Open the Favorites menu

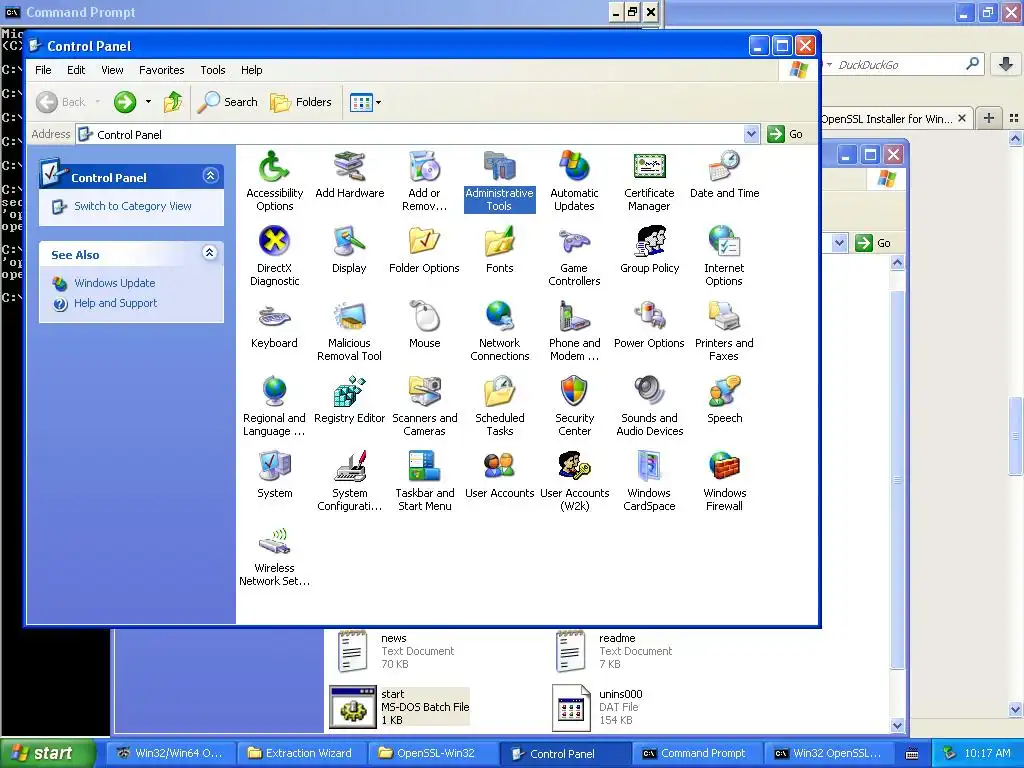[x=161, y=70]
